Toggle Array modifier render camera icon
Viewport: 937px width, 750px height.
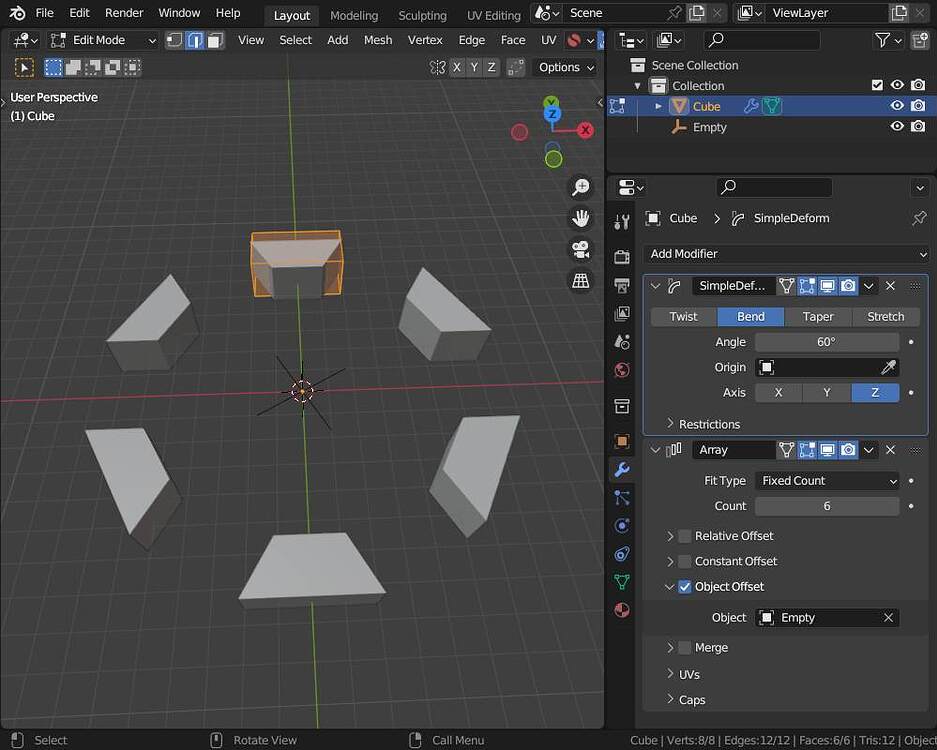(x=848, y=449)
